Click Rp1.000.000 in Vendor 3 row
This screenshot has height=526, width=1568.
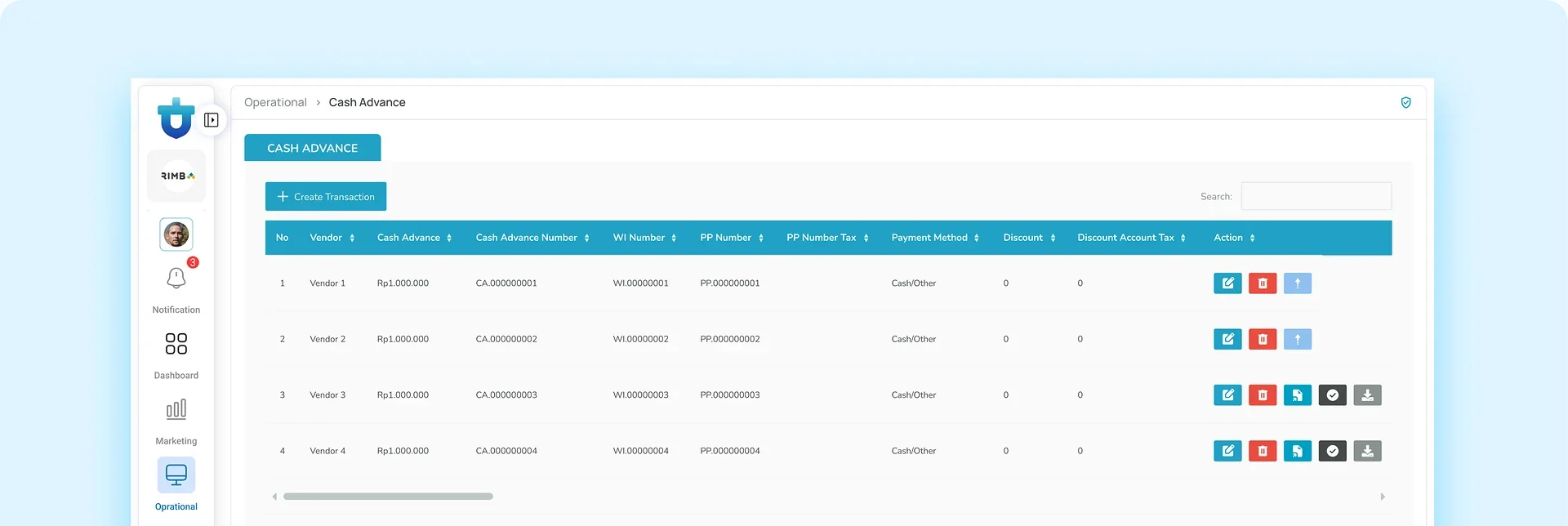[x=403, y=395]
